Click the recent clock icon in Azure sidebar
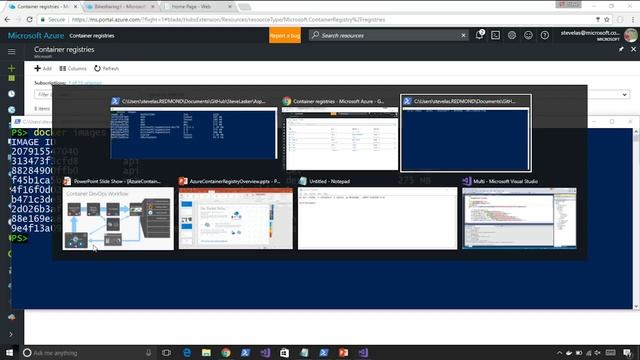Screen dimensions: 640x360 pyautogui.click(x=11, y=93)
